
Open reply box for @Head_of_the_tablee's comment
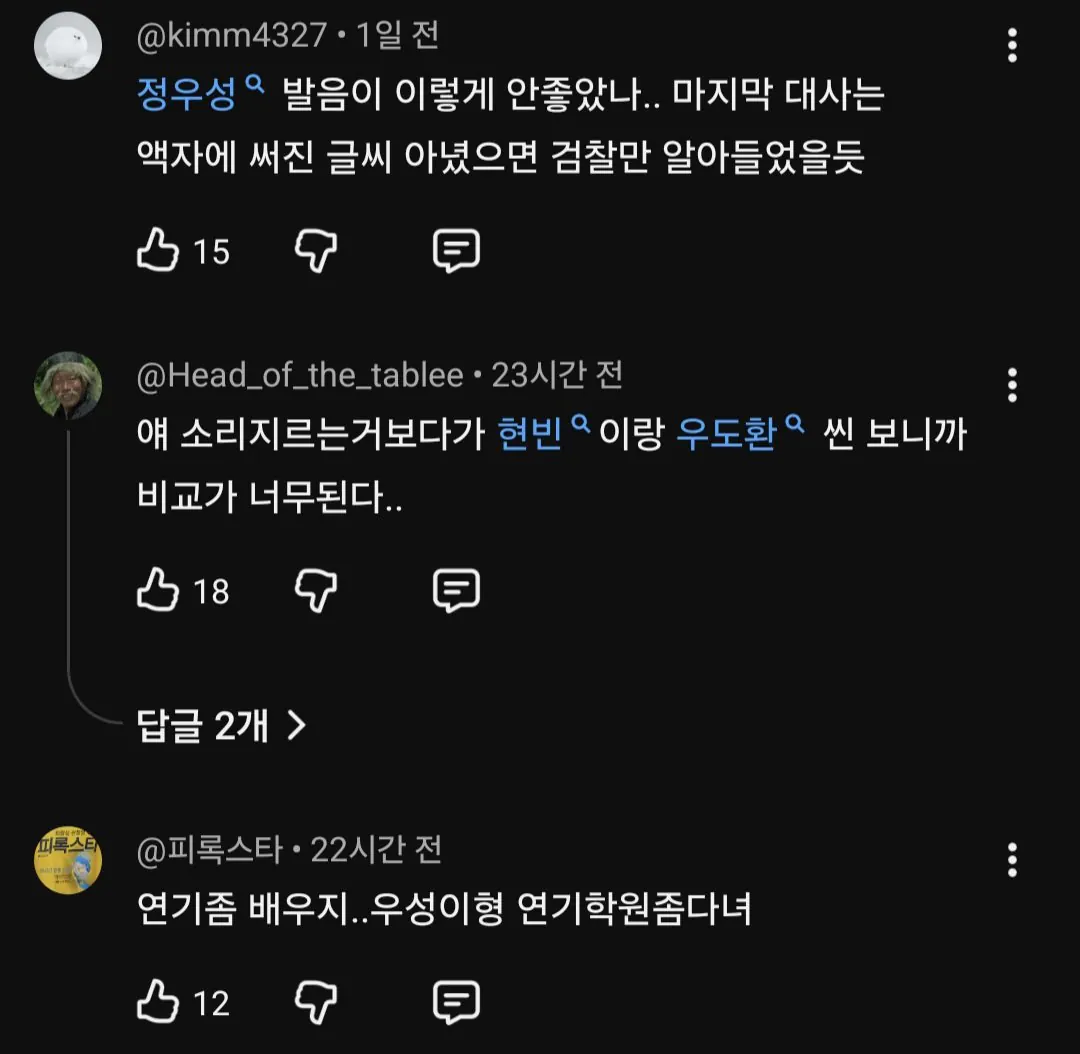[456, 591]
